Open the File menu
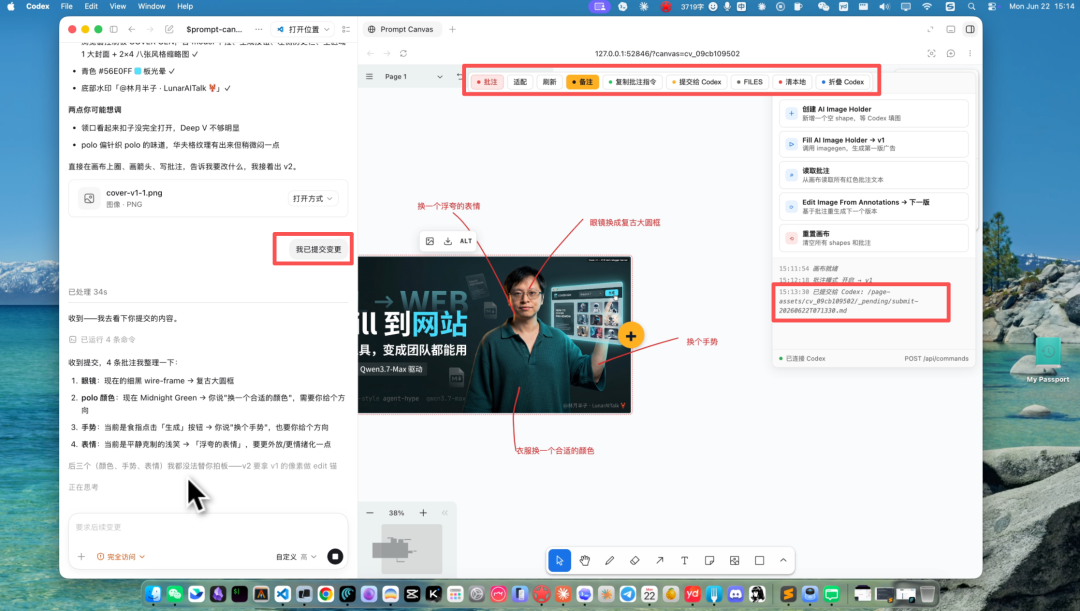This screenshot has height=611, width=1080. point(67,6)
